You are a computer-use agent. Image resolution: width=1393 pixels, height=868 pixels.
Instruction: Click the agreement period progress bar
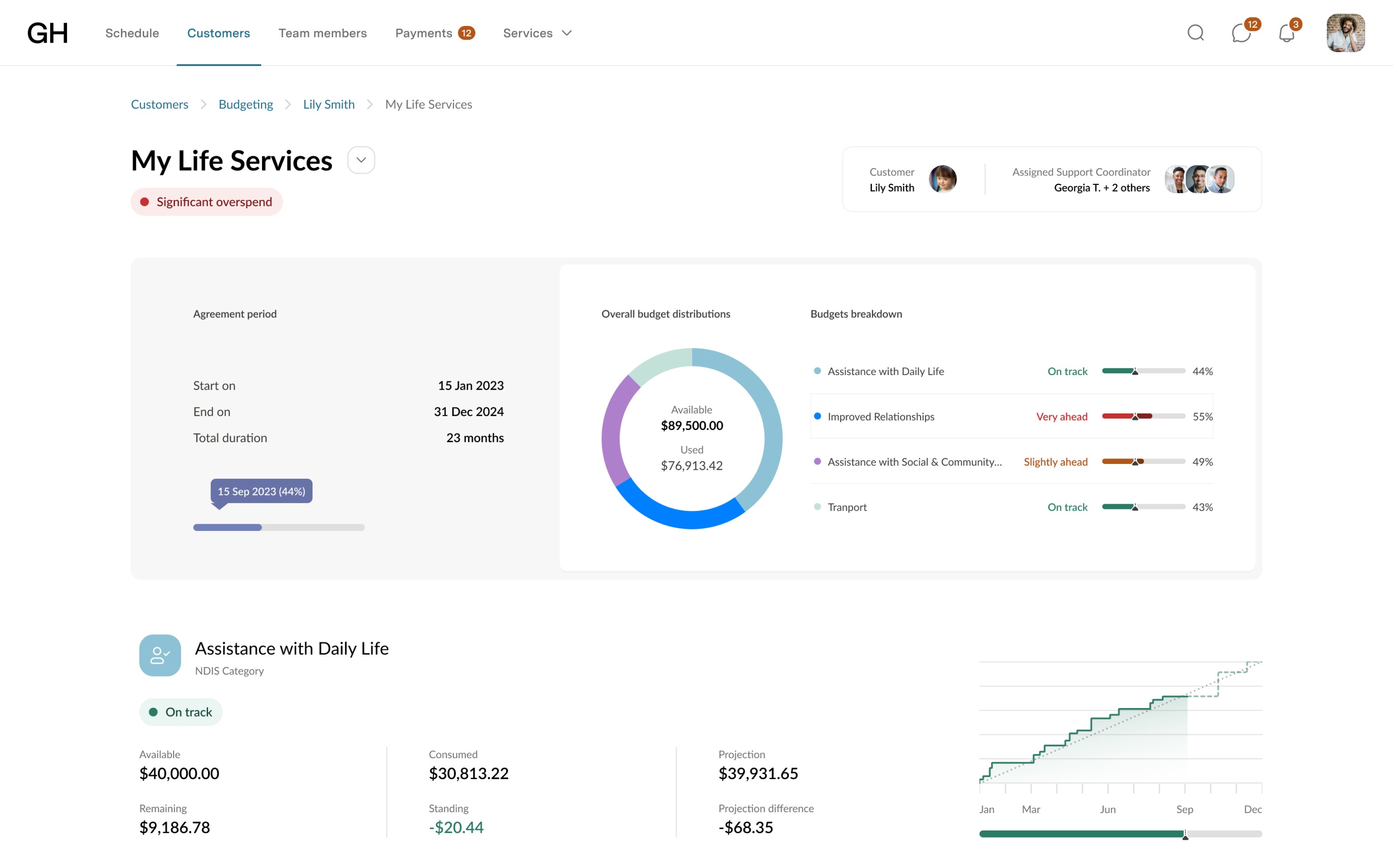point(278,527)
